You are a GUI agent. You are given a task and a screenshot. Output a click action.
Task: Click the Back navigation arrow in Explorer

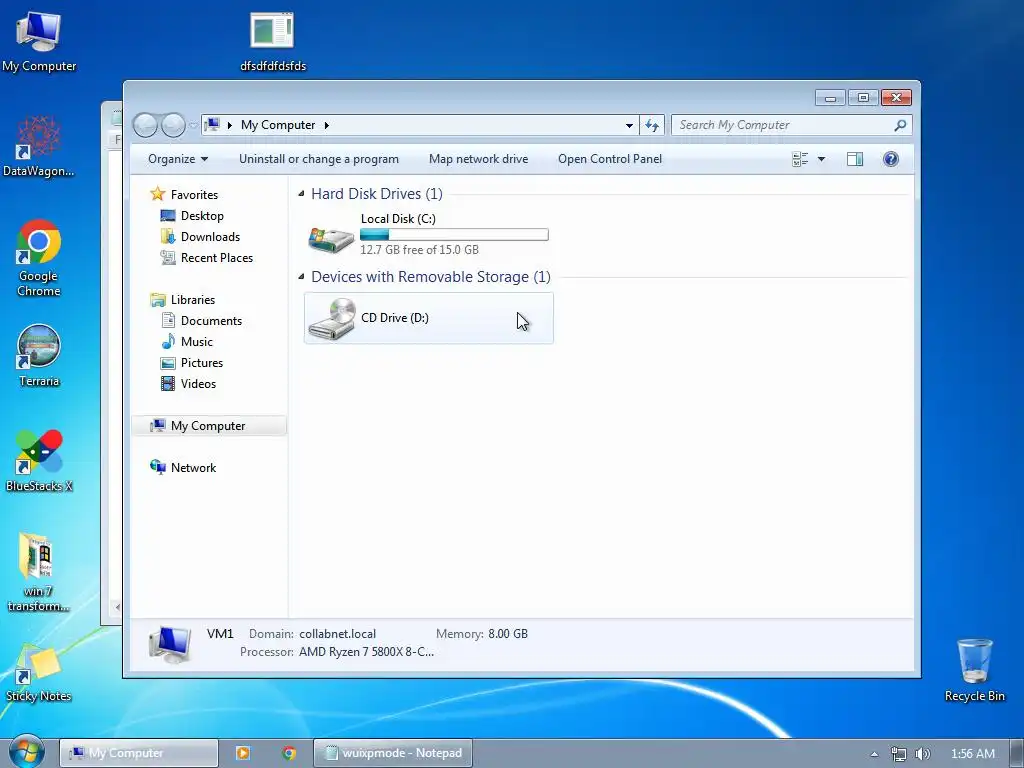145,125
